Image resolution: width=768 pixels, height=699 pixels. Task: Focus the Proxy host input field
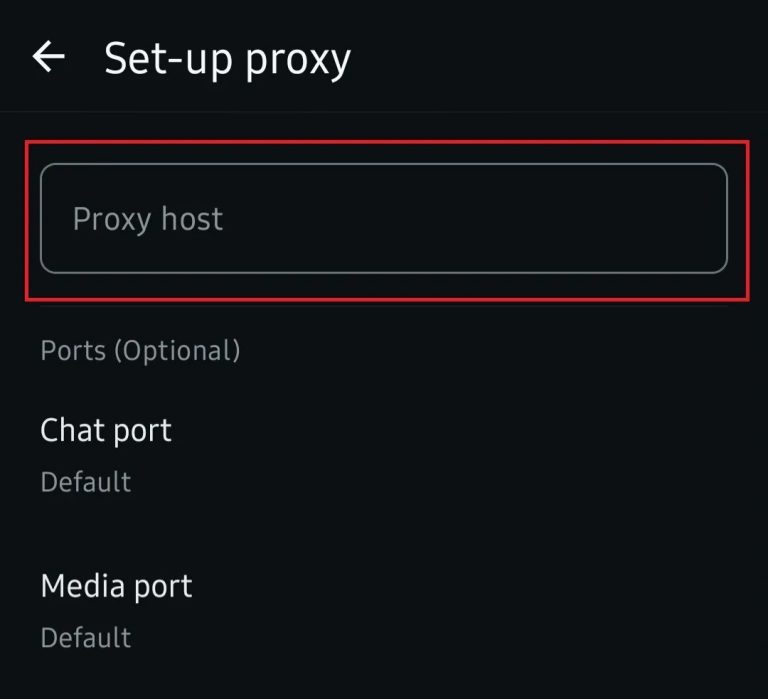click(x=383, y=218)
